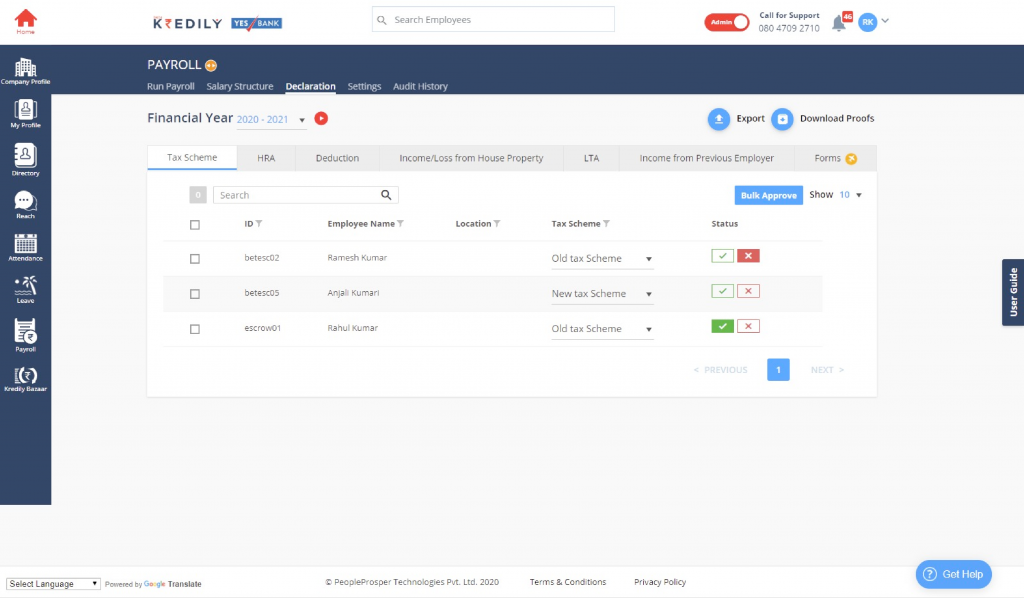
Task: Filter by Tax Scheme column
Action: [606, 224]
